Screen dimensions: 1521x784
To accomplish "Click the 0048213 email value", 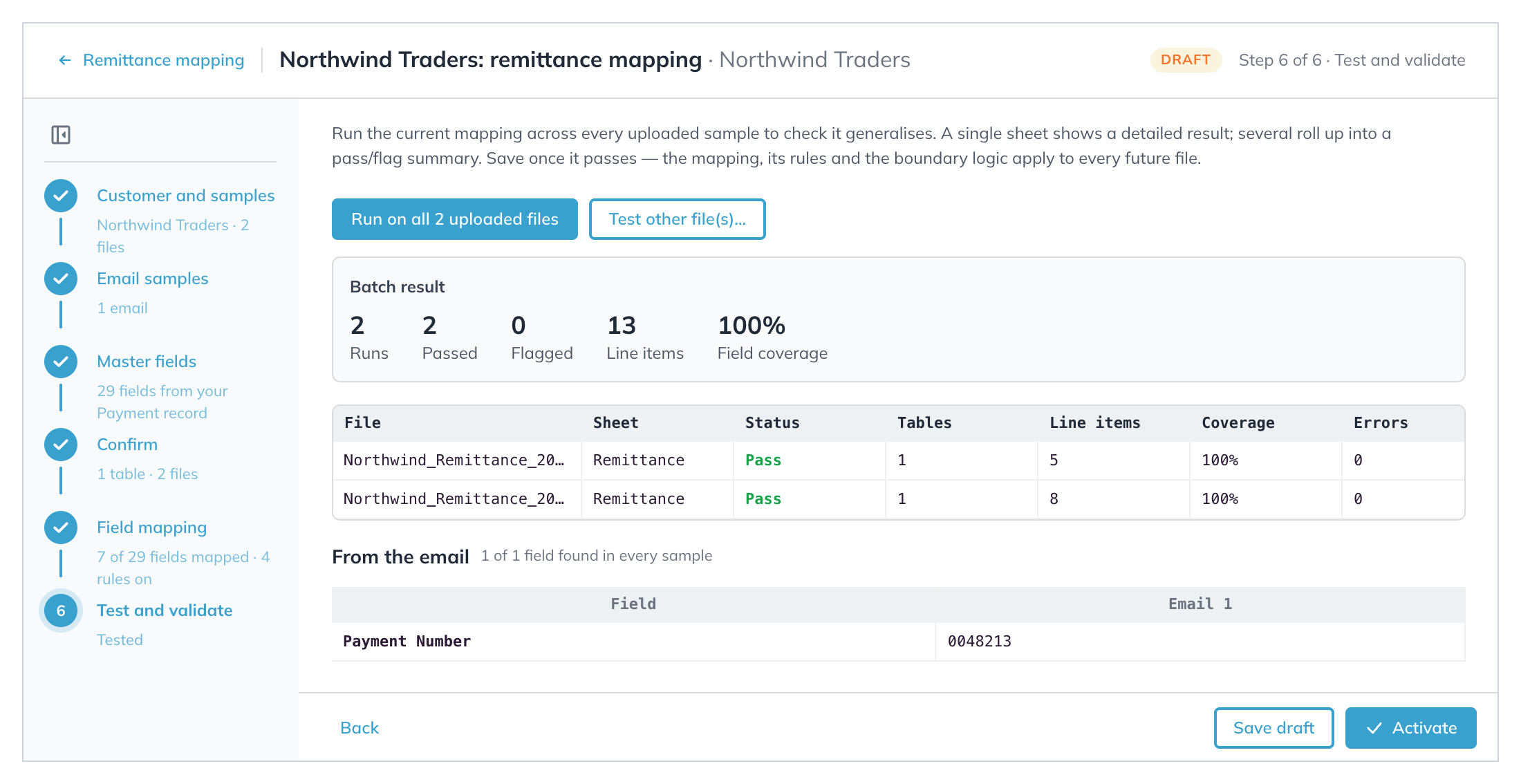I will click(x=980, y=642).
